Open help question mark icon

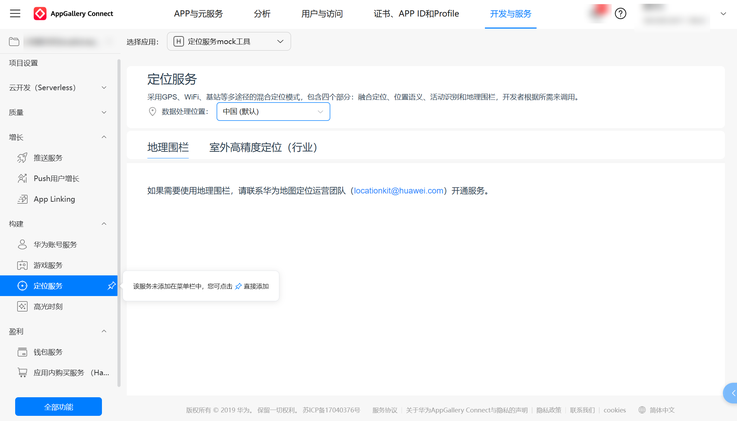click(620, 14)
